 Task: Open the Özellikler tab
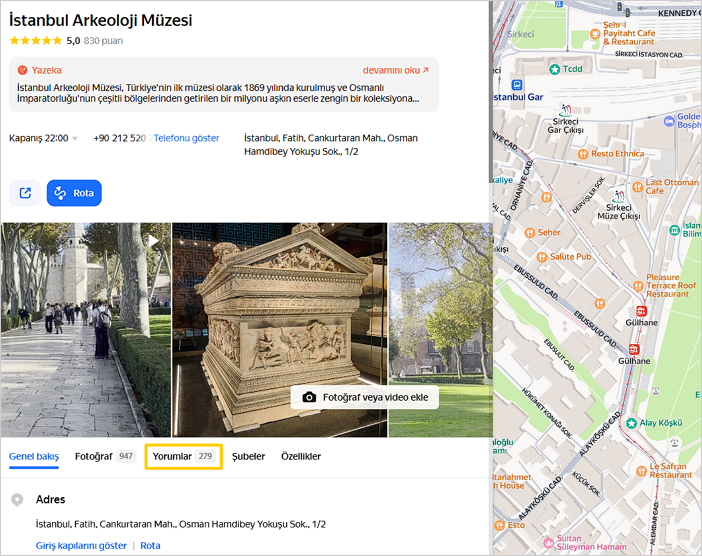point(301,456)
